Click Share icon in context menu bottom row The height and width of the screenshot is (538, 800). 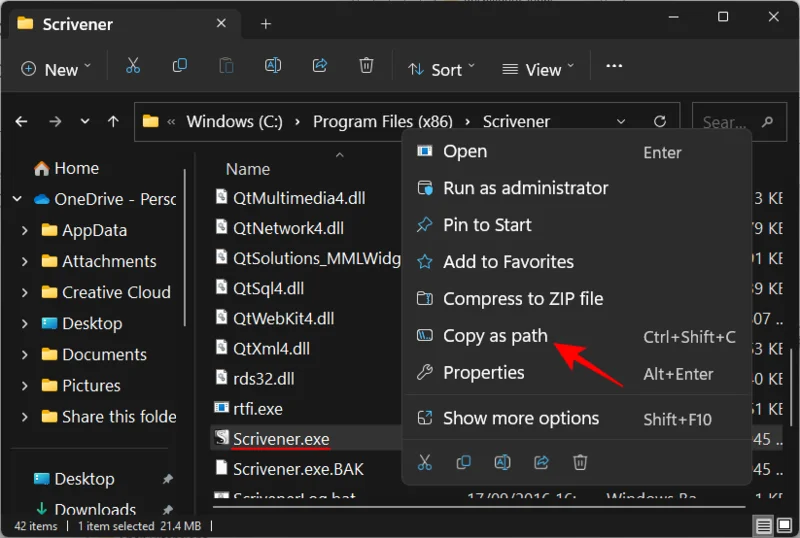pyautogui.click(x=541, y=462)
